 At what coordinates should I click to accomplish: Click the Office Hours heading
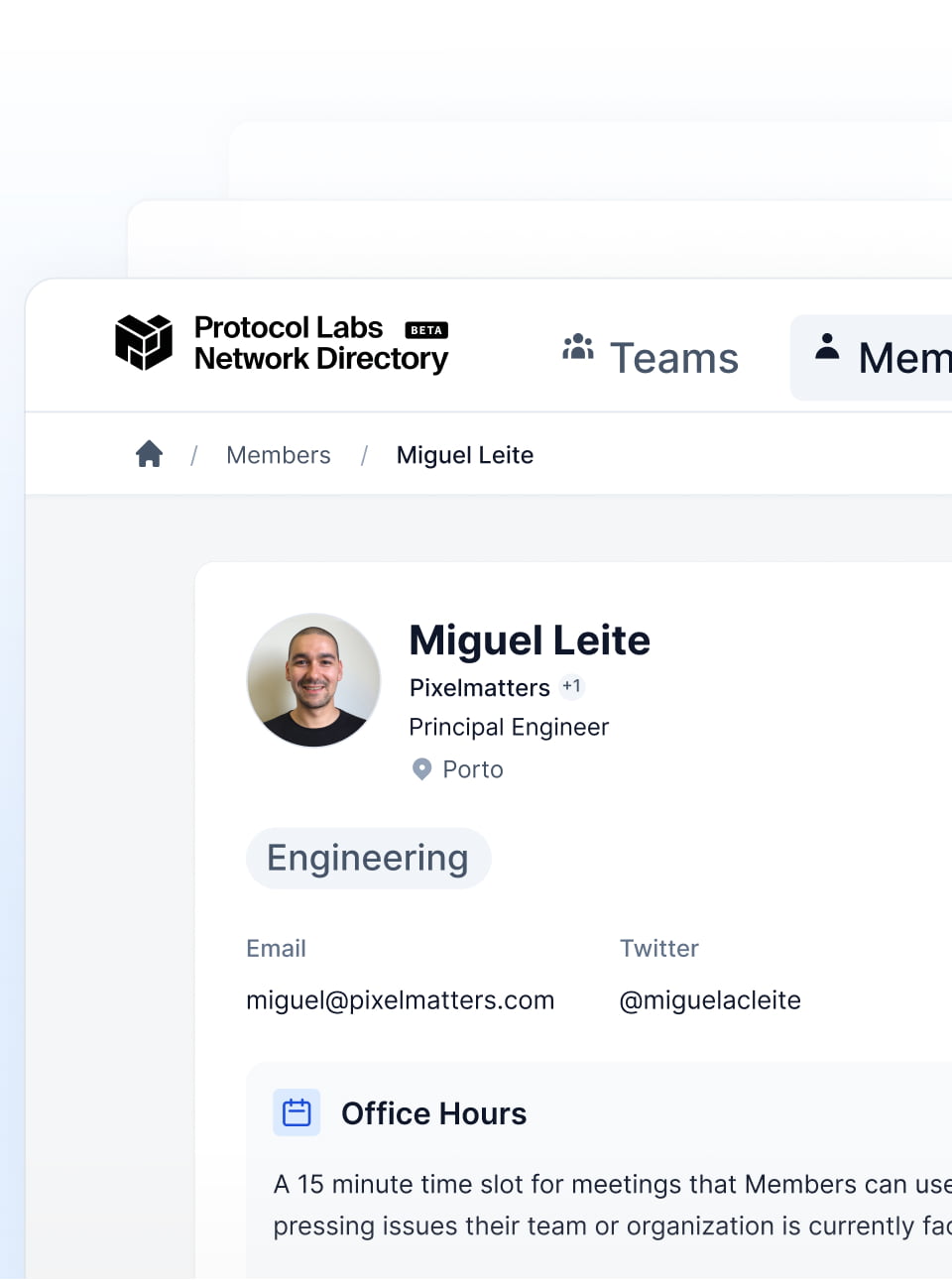click(x=433, y=1113)
